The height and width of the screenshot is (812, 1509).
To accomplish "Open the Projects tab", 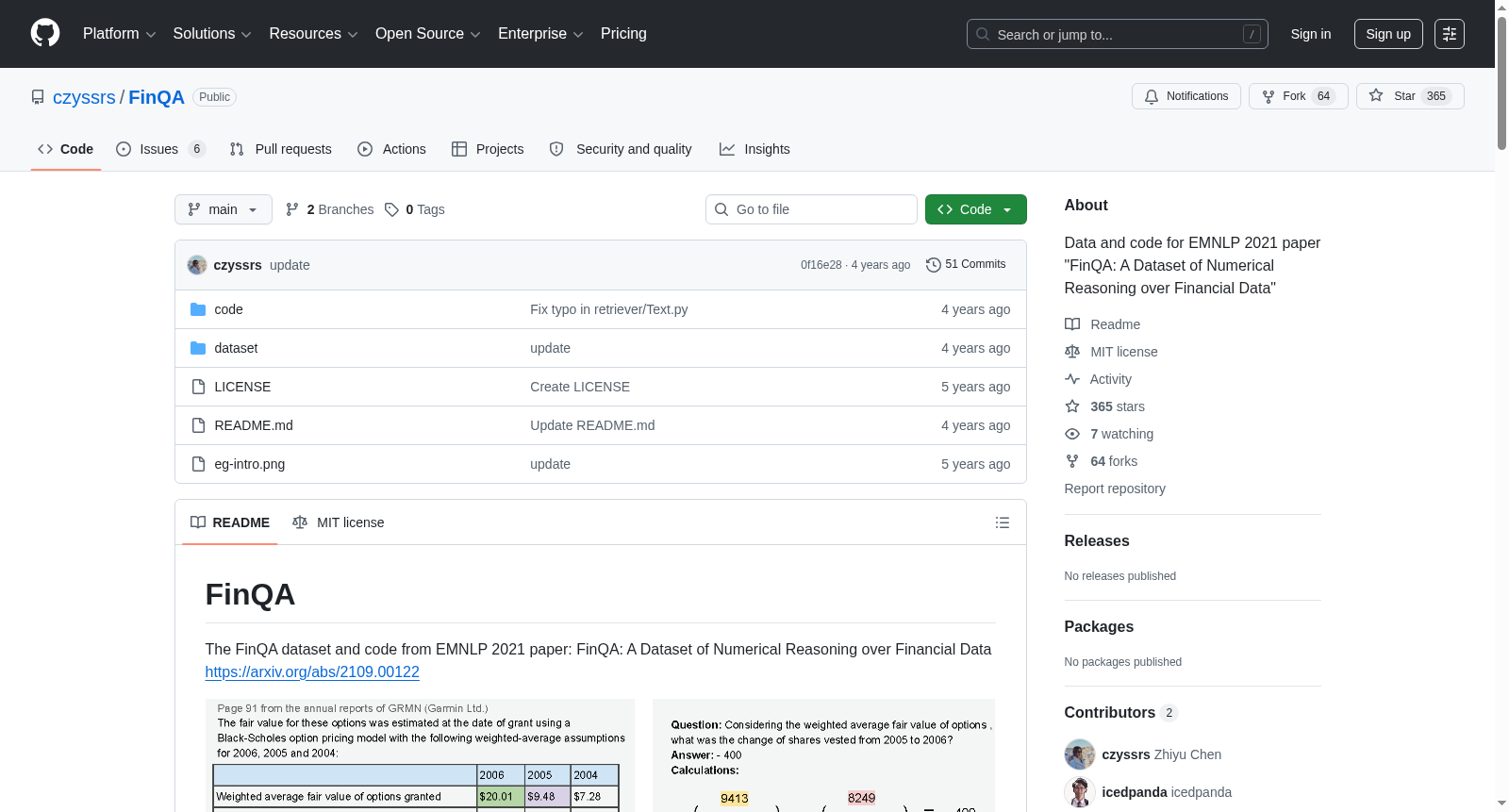I will click(x=488, y=149).
